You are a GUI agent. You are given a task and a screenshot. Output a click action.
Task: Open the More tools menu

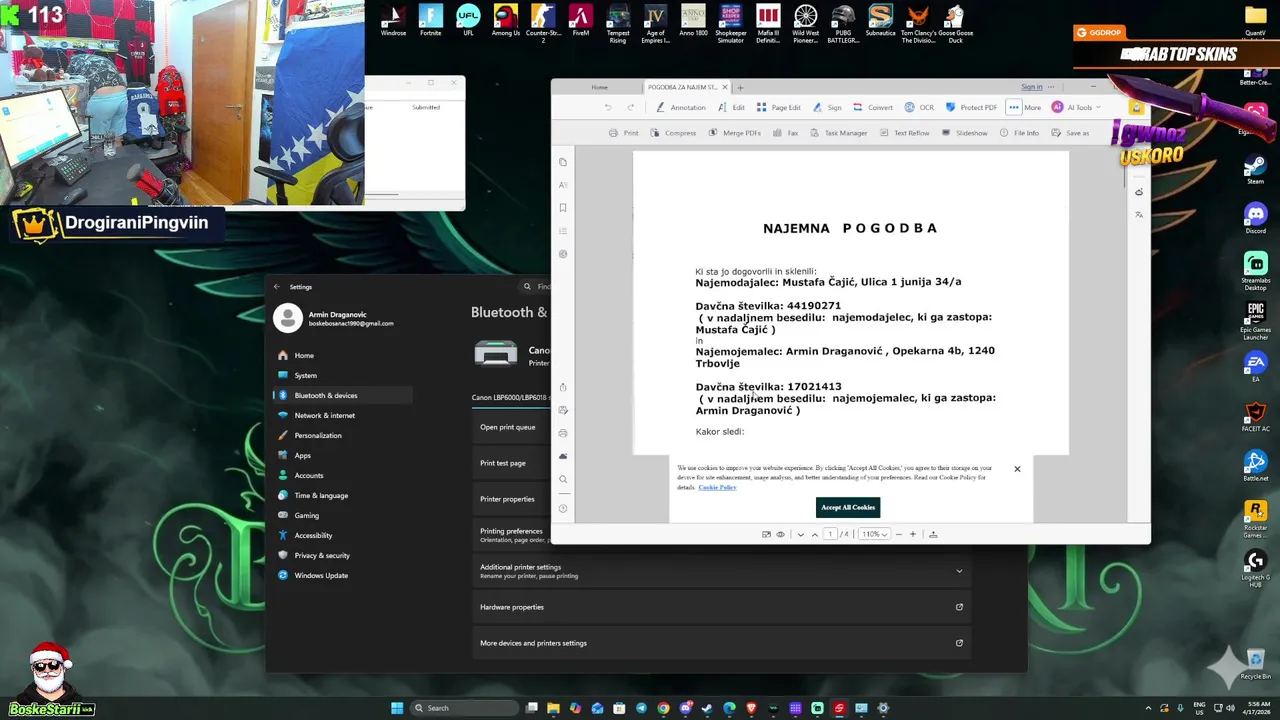[1025, 107]
